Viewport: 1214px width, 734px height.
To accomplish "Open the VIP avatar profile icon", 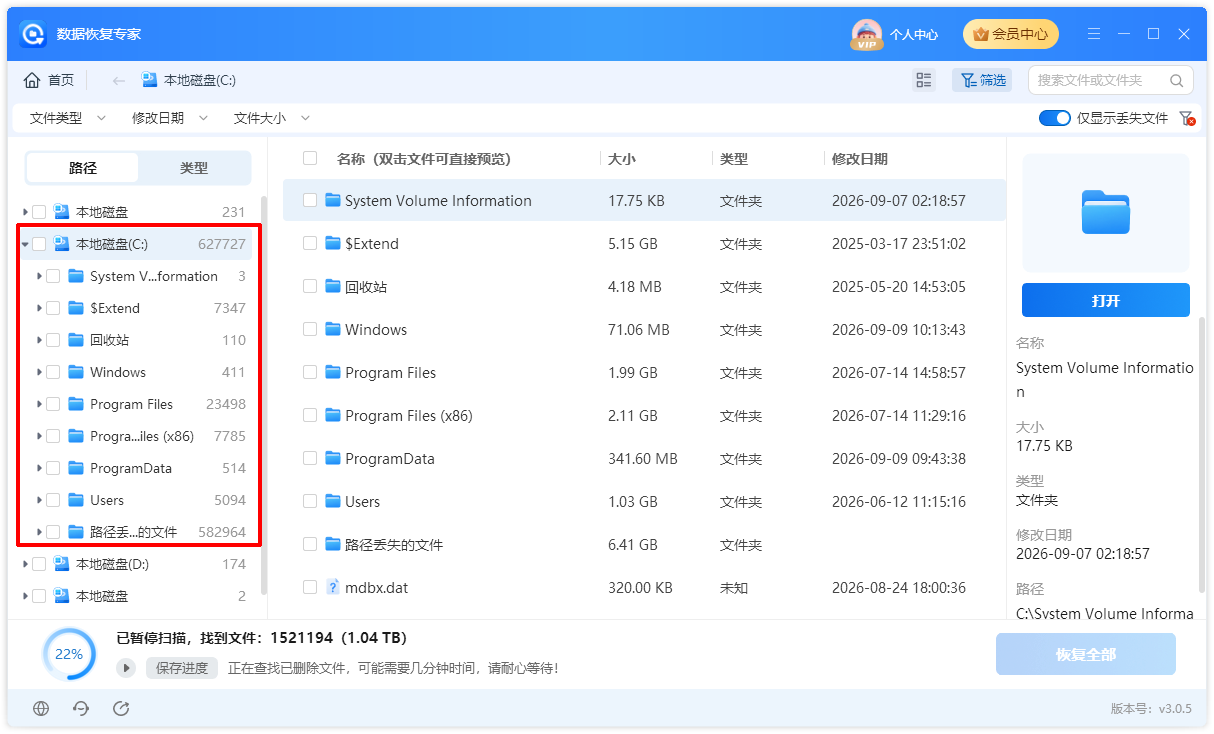I will tap(866, 34).
